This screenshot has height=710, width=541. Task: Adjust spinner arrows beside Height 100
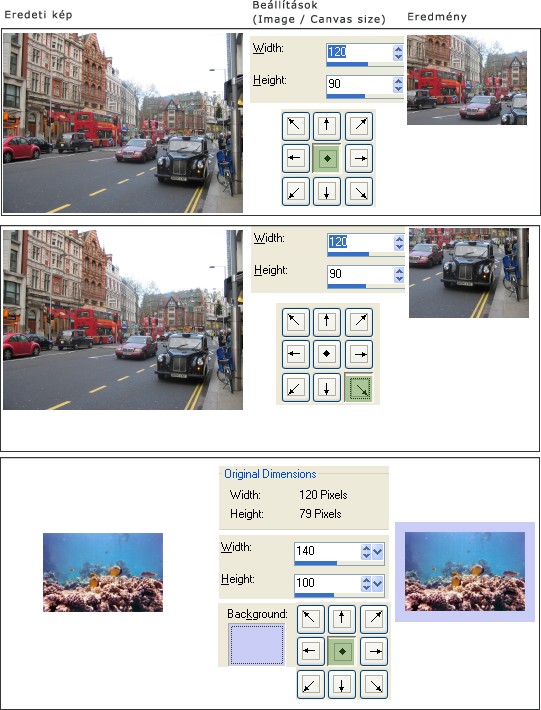[x=366, y=584]
